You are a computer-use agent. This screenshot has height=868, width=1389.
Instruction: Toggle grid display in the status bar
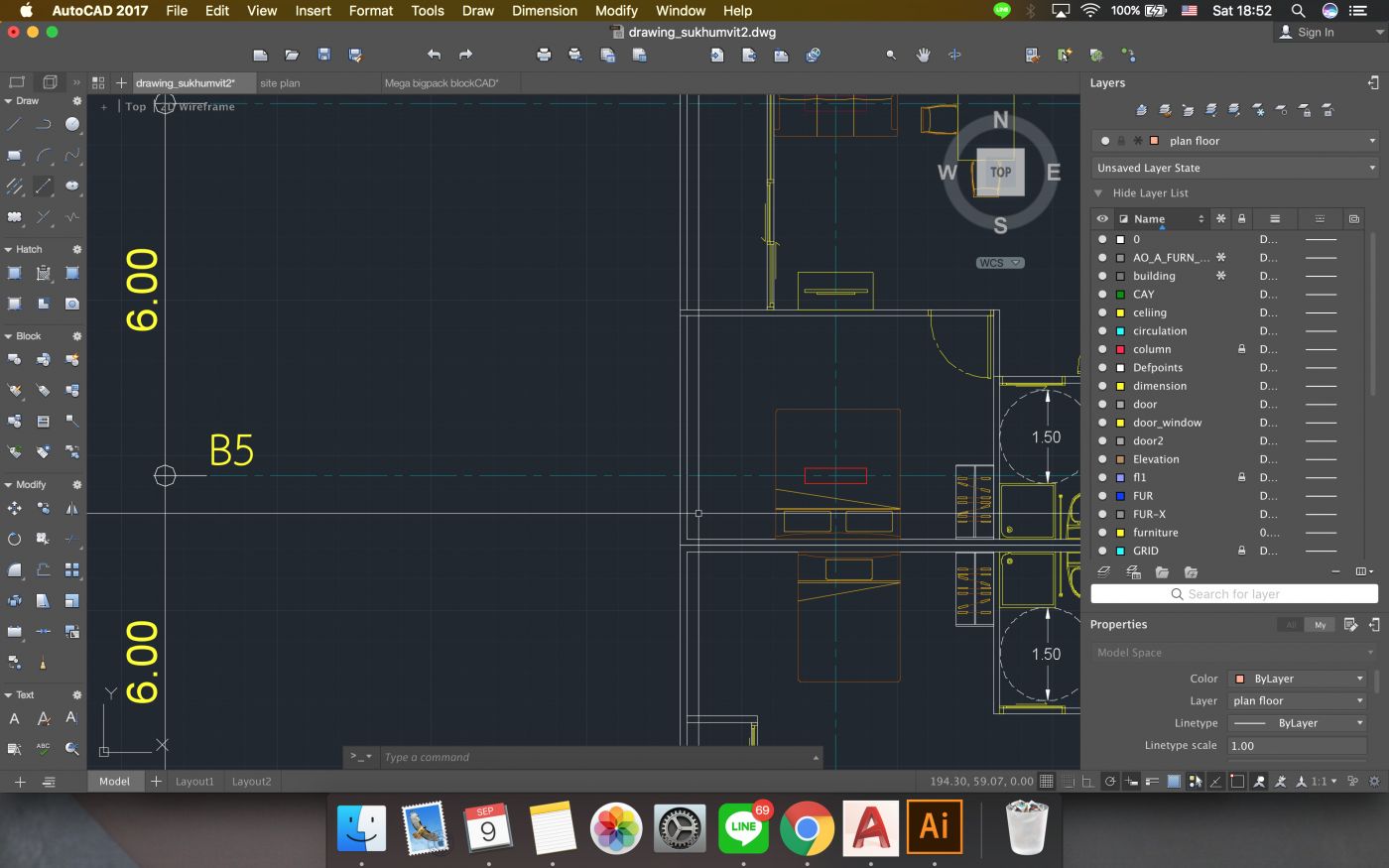tap(1046, 782)
